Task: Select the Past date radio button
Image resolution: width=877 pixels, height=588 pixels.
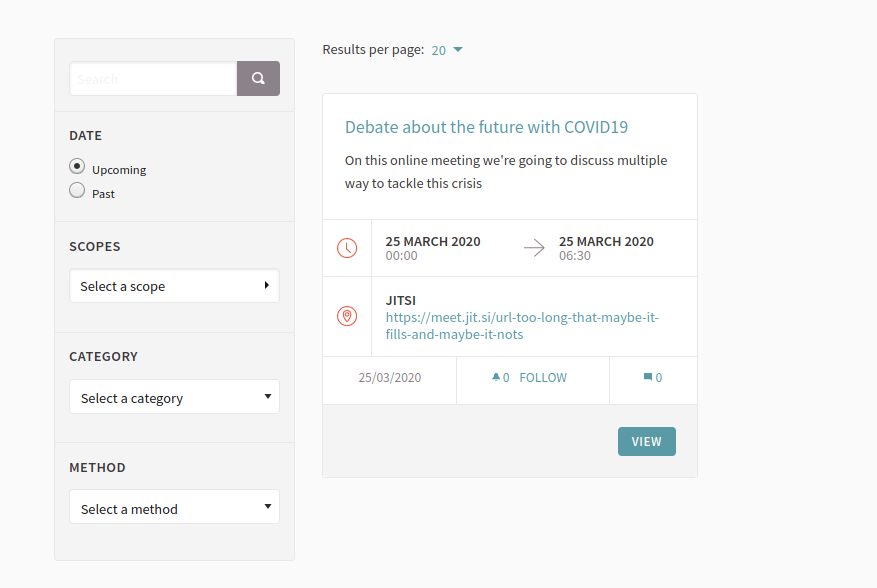Action: 77,191
